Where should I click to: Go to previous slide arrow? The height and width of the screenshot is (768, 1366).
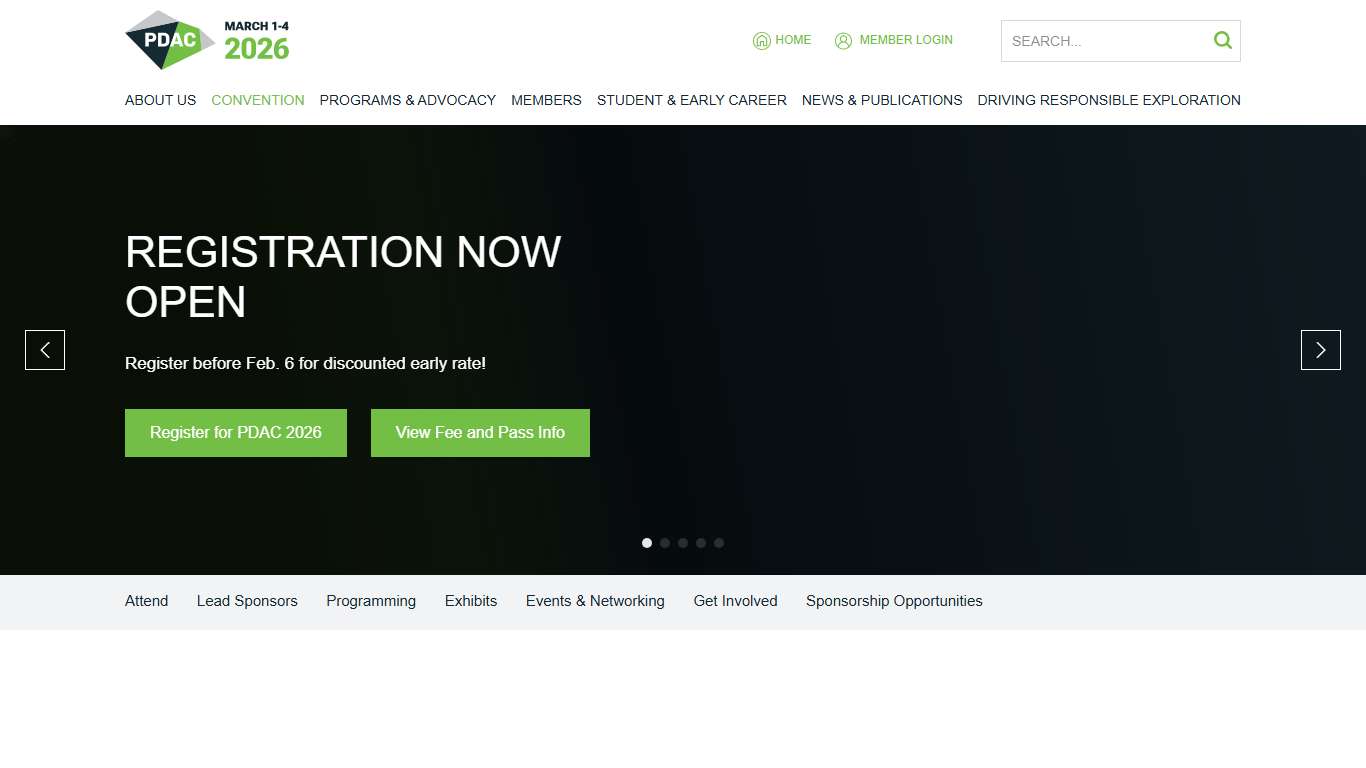point(45,350)
